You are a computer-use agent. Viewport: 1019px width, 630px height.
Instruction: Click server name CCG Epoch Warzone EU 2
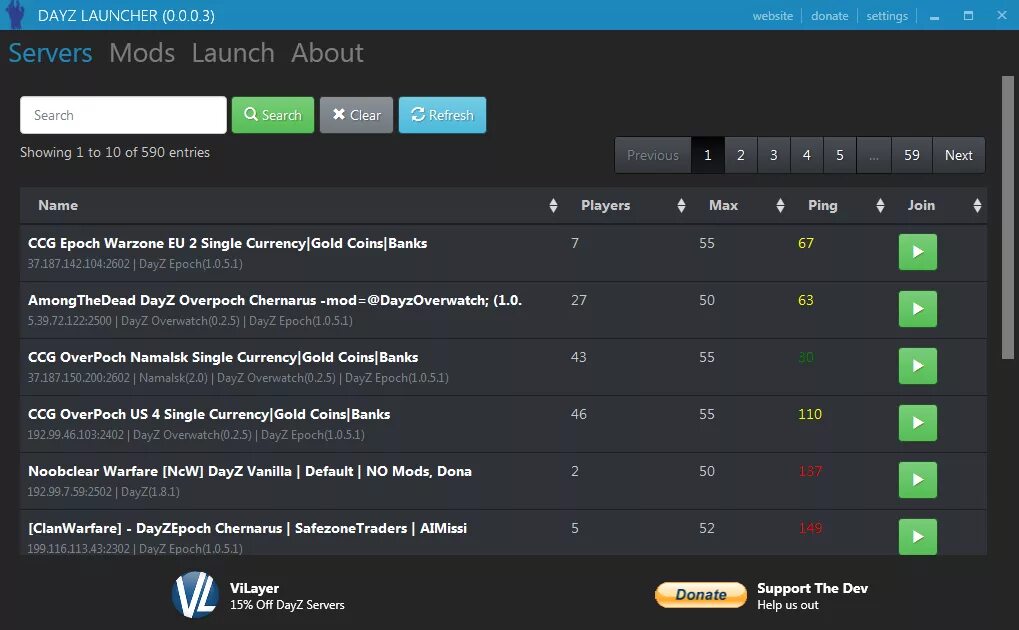tap(227, 243)
